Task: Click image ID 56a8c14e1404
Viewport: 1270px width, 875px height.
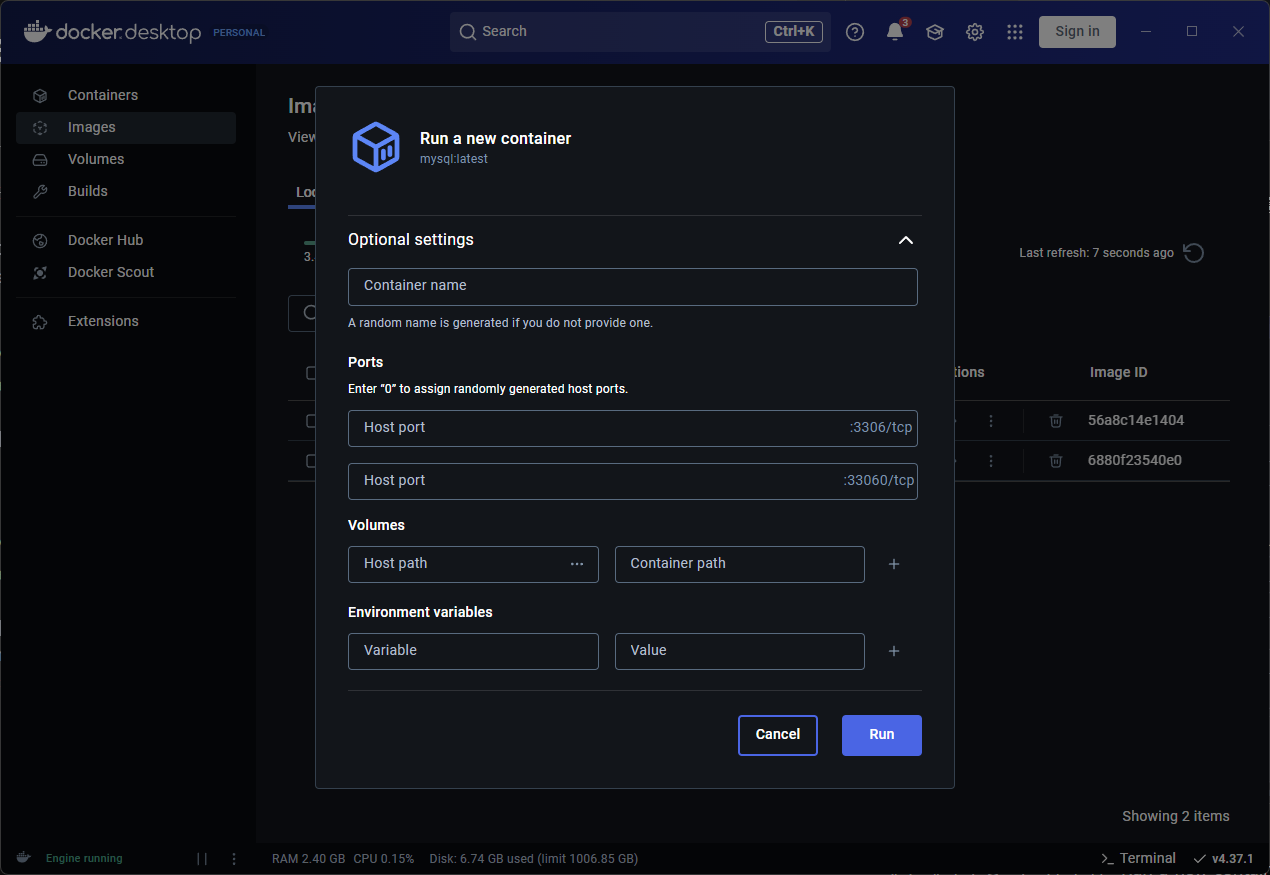Action: click(1136, 420)
